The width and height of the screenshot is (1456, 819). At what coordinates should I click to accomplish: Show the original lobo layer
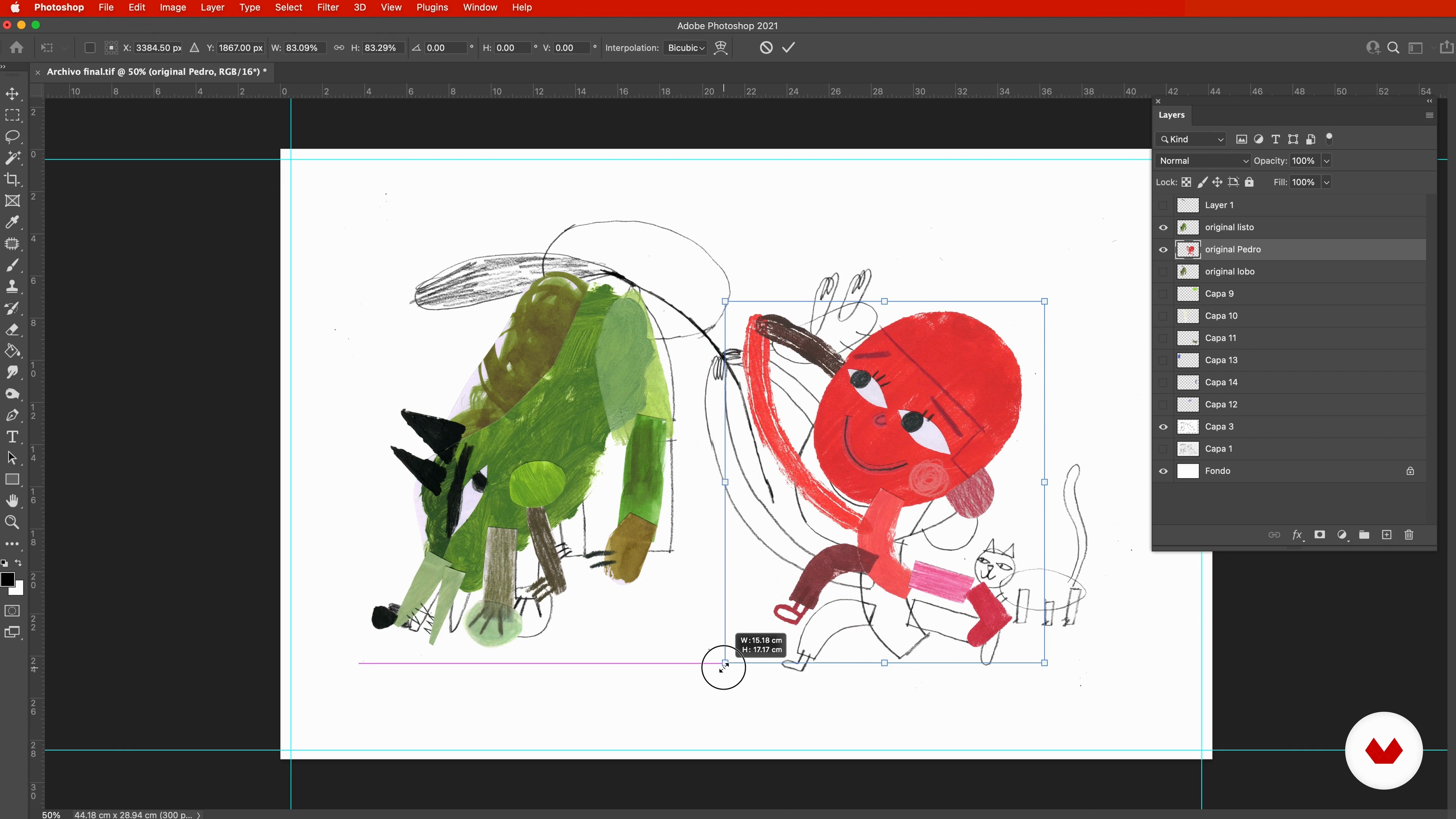point(1163,271)
